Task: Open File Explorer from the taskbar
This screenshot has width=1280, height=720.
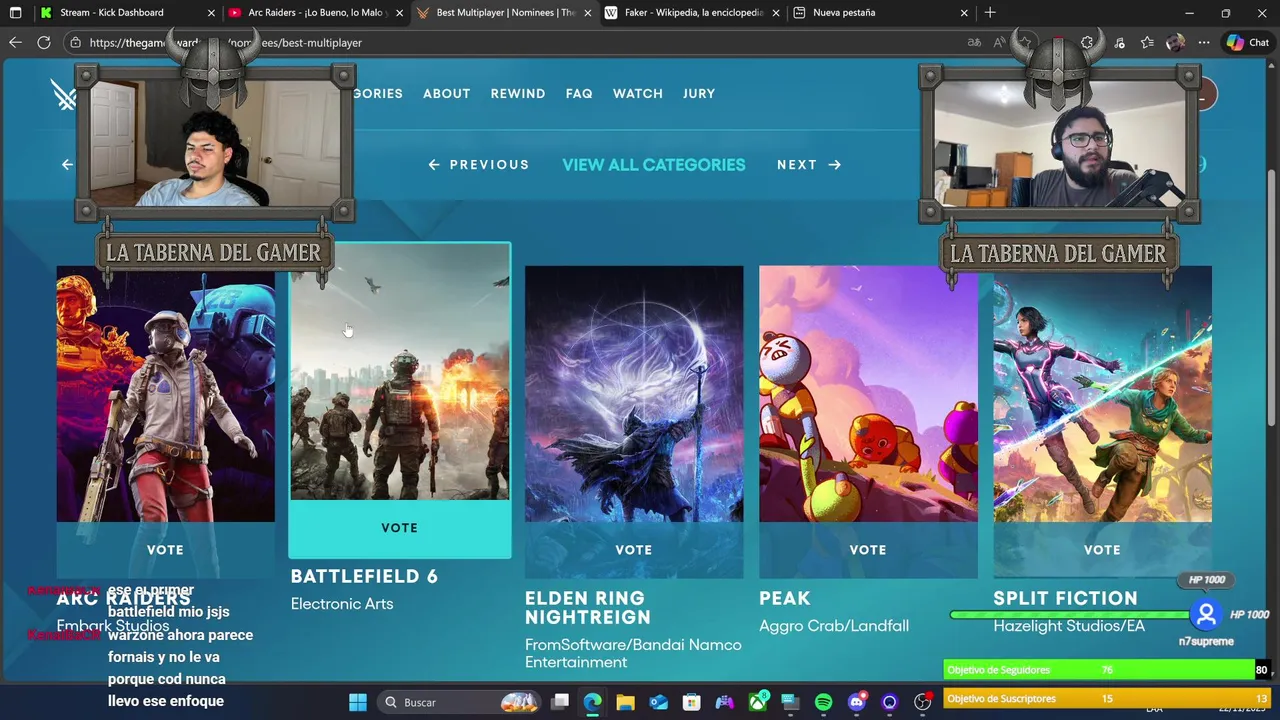Action: coord(625,702)
